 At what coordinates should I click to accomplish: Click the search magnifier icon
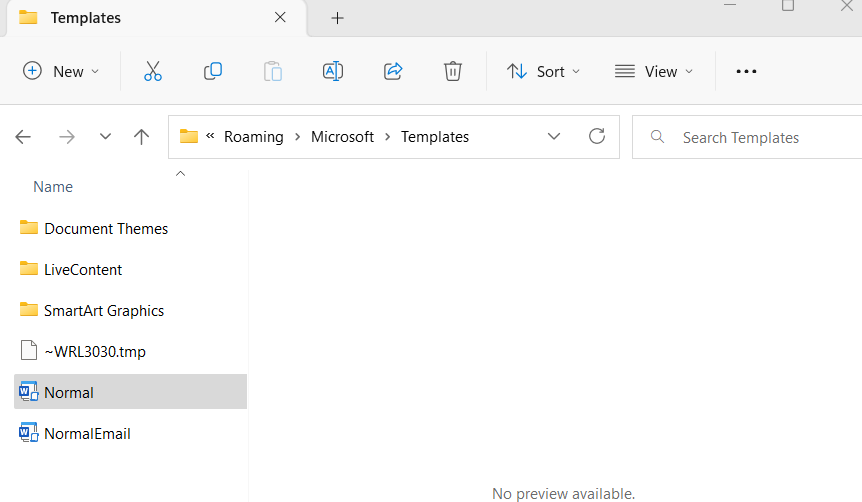click(657, 137)
